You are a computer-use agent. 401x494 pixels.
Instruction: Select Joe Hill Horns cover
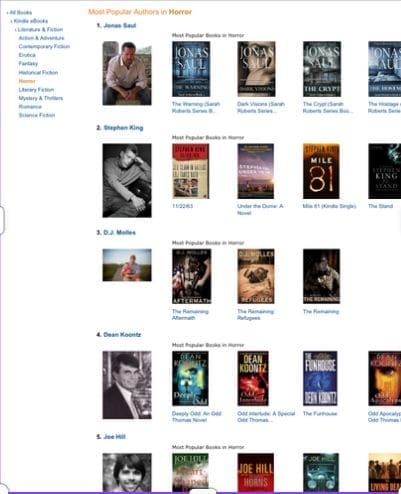(x=256, y=473)
